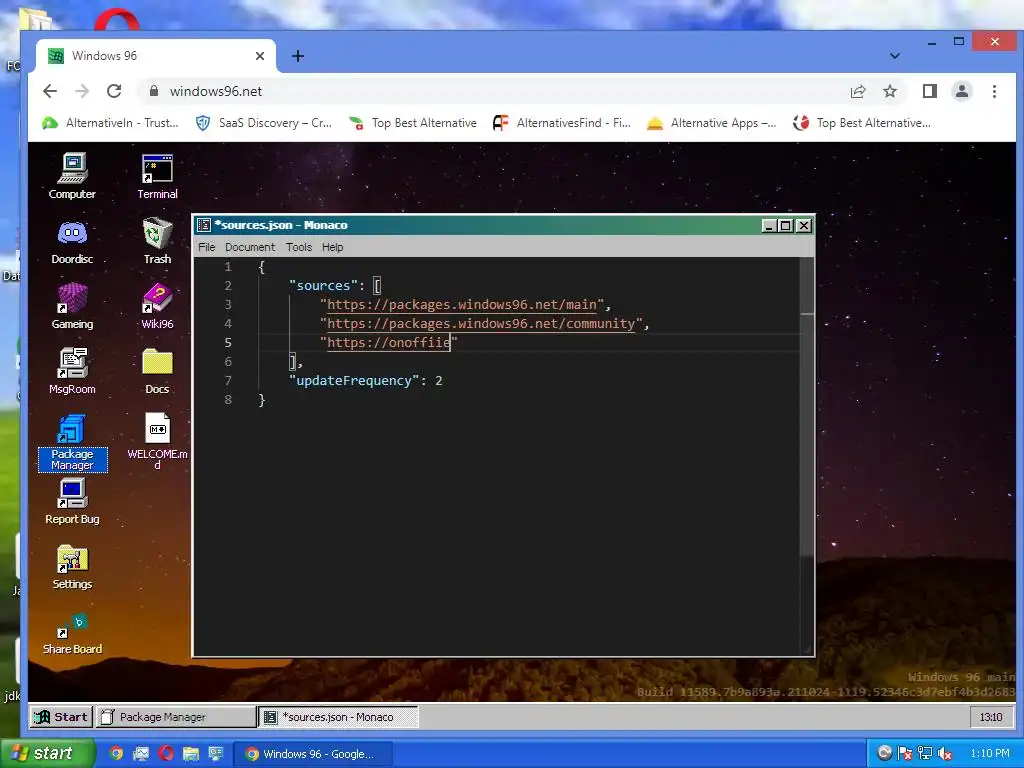Click the "sources" key in the editor
Screen dimensions: 1024x768
pyautogui.click(x=323, y=285)
